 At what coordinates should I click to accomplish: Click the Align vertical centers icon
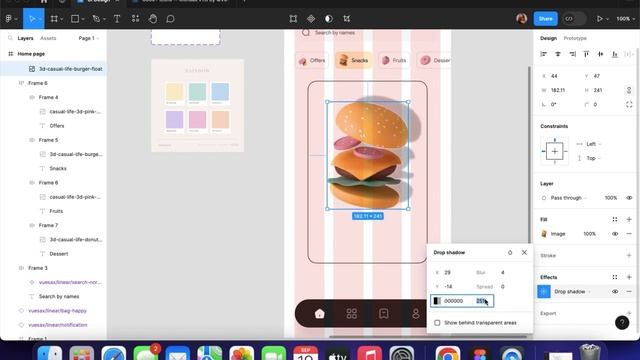point(600,54)
